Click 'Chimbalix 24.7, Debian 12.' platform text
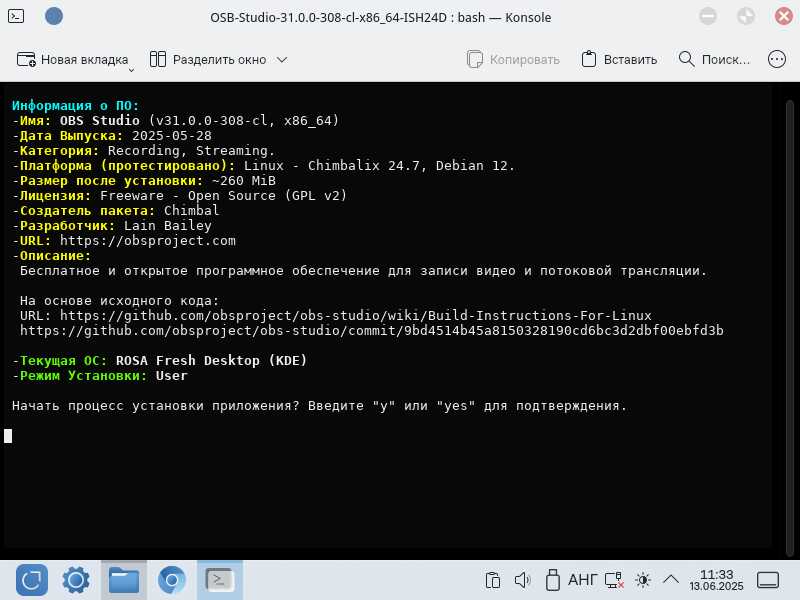Screen dimensions: 800x600 (411, 166)
